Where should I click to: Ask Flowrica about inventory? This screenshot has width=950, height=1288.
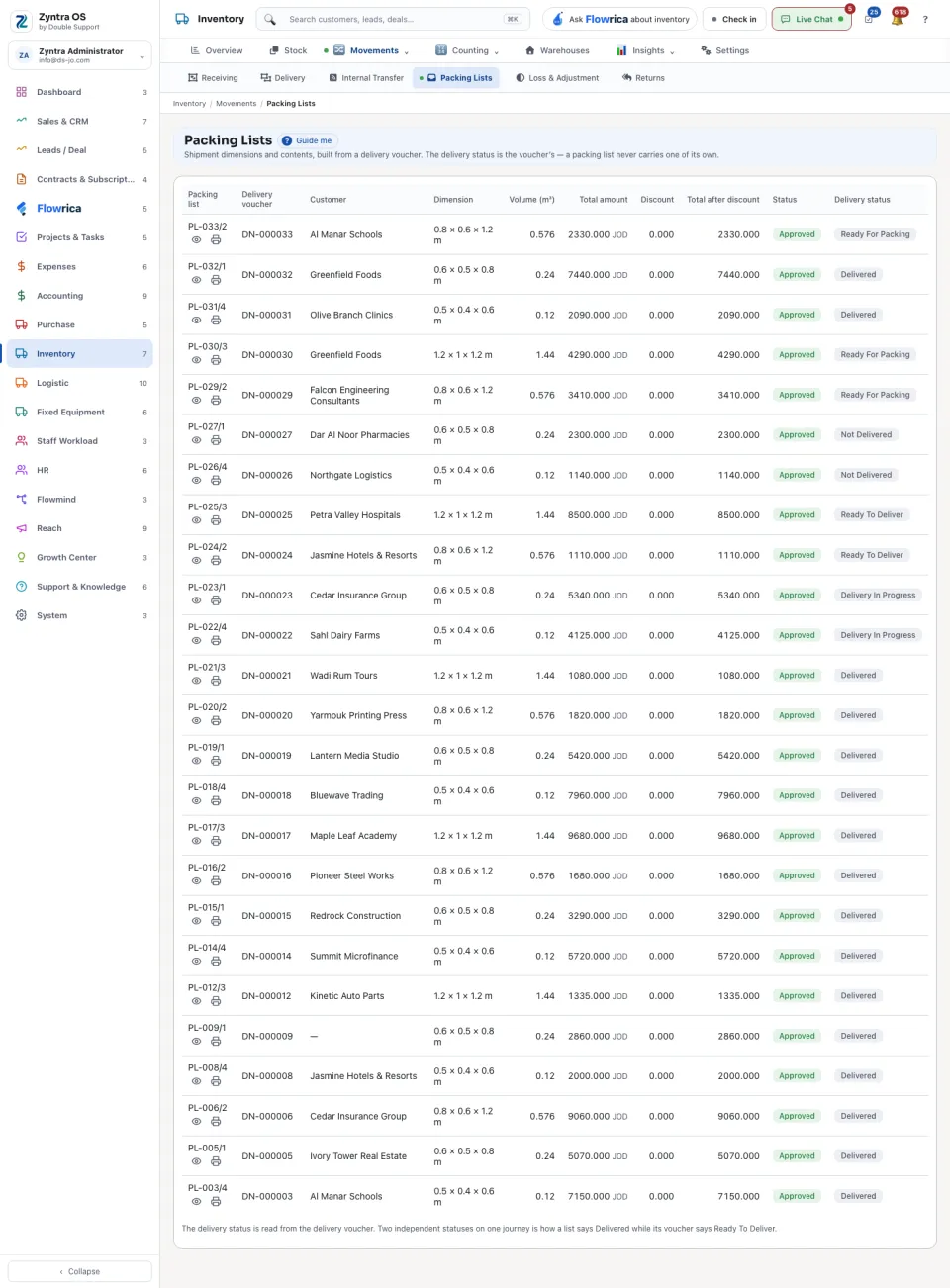pos(620,19)
